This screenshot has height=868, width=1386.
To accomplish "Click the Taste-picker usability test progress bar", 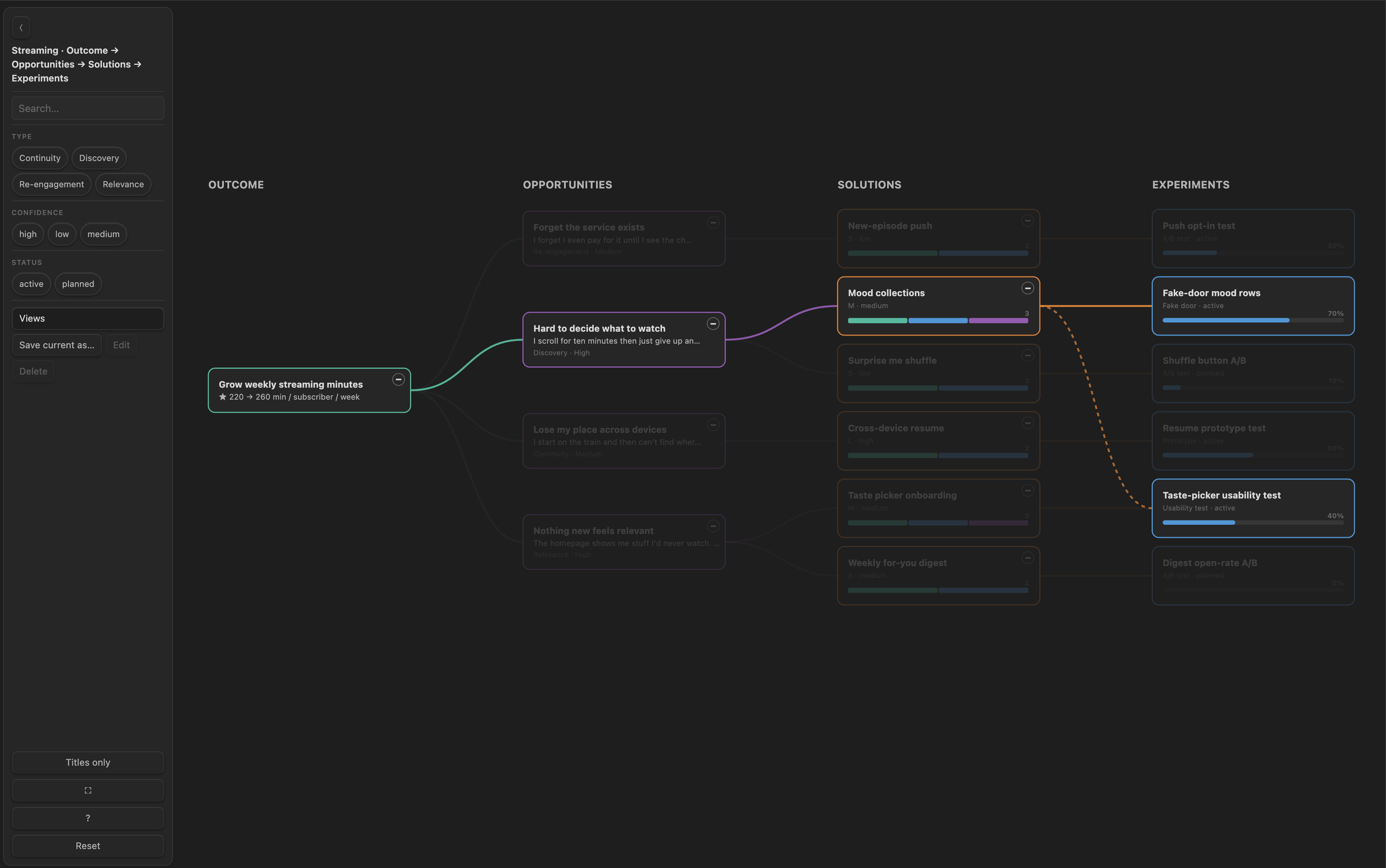I will (x=1253, y=522).
